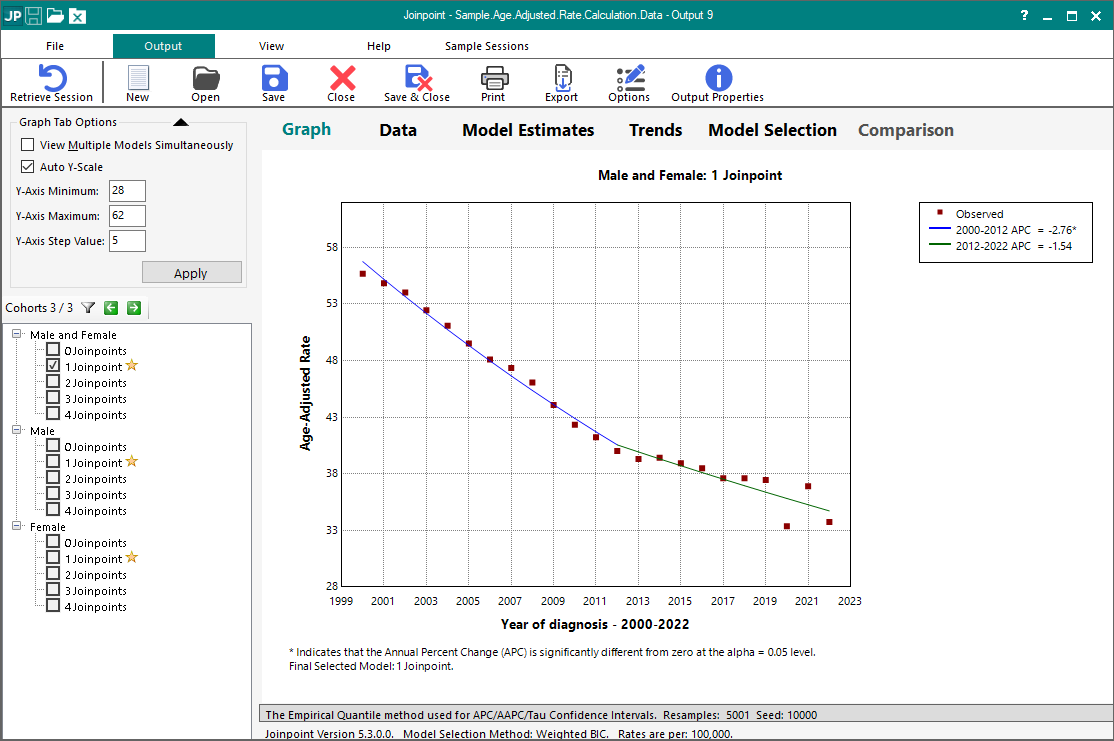Image resolution: width=1114 pixels, height=741 pixels.
Task: Click the Y-Axis Maximum input field
Action: 127,216
